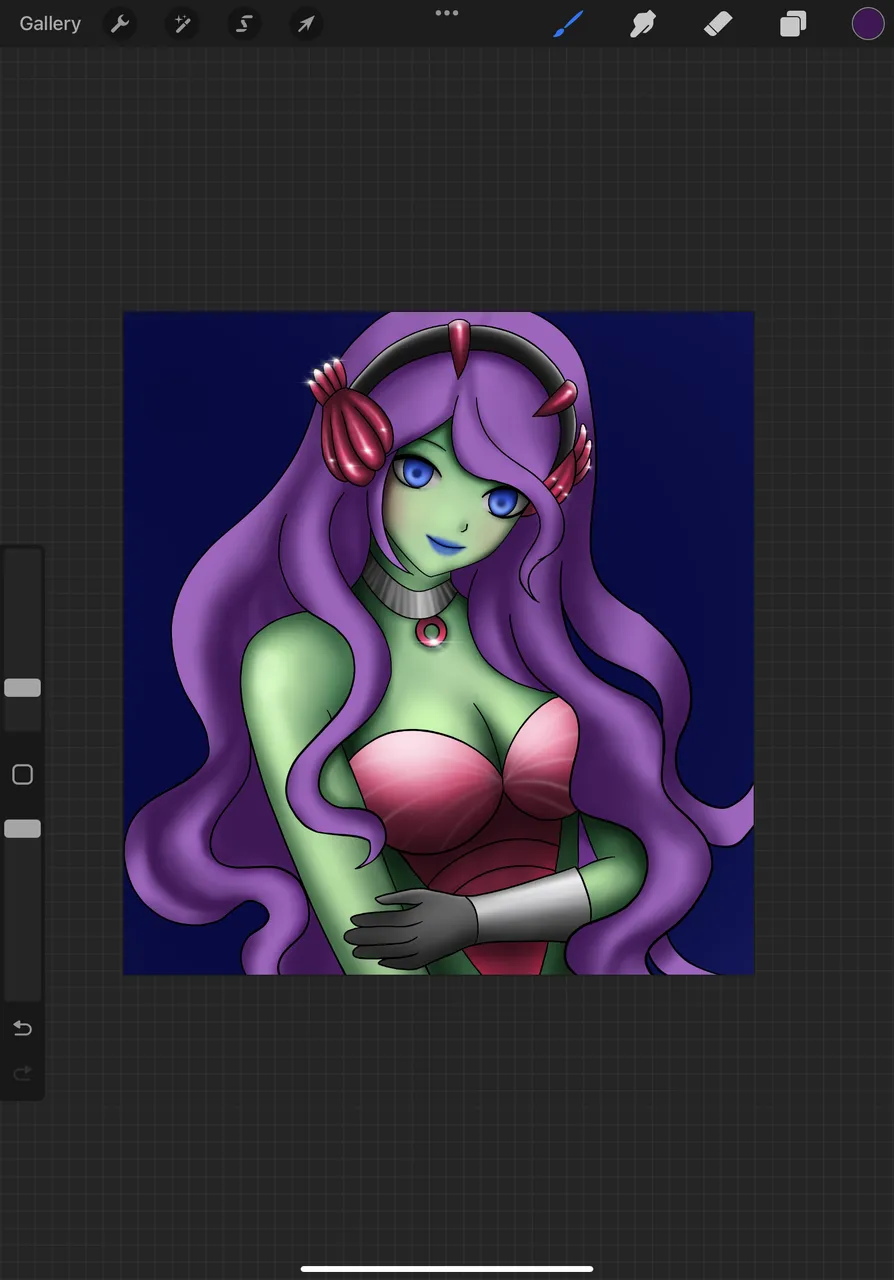Redo the last undone action
This screenshot has height=1280, width=894.
click(22, 1074)
